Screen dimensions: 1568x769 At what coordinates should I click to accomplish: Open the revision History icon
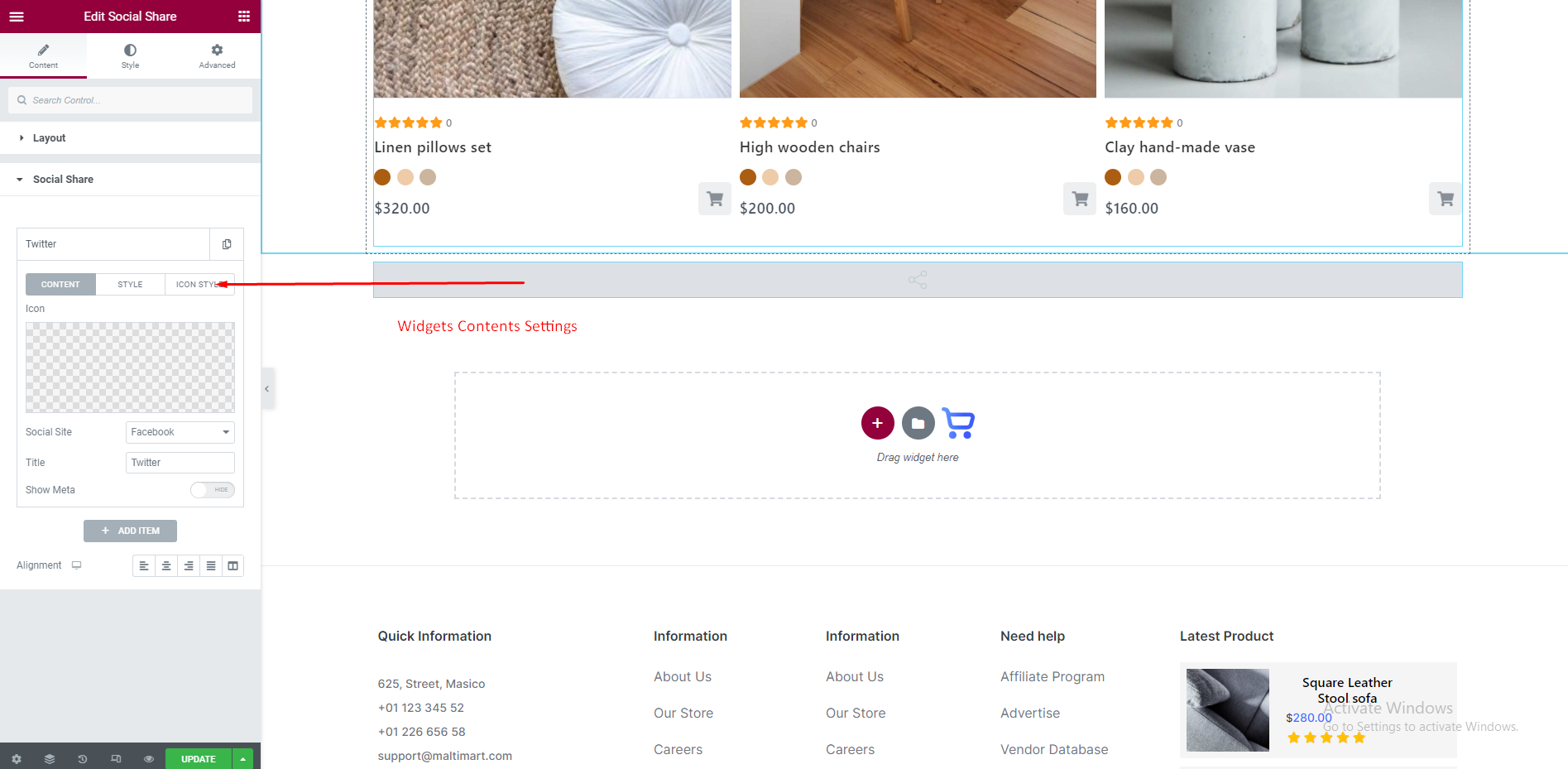[83, 759]
